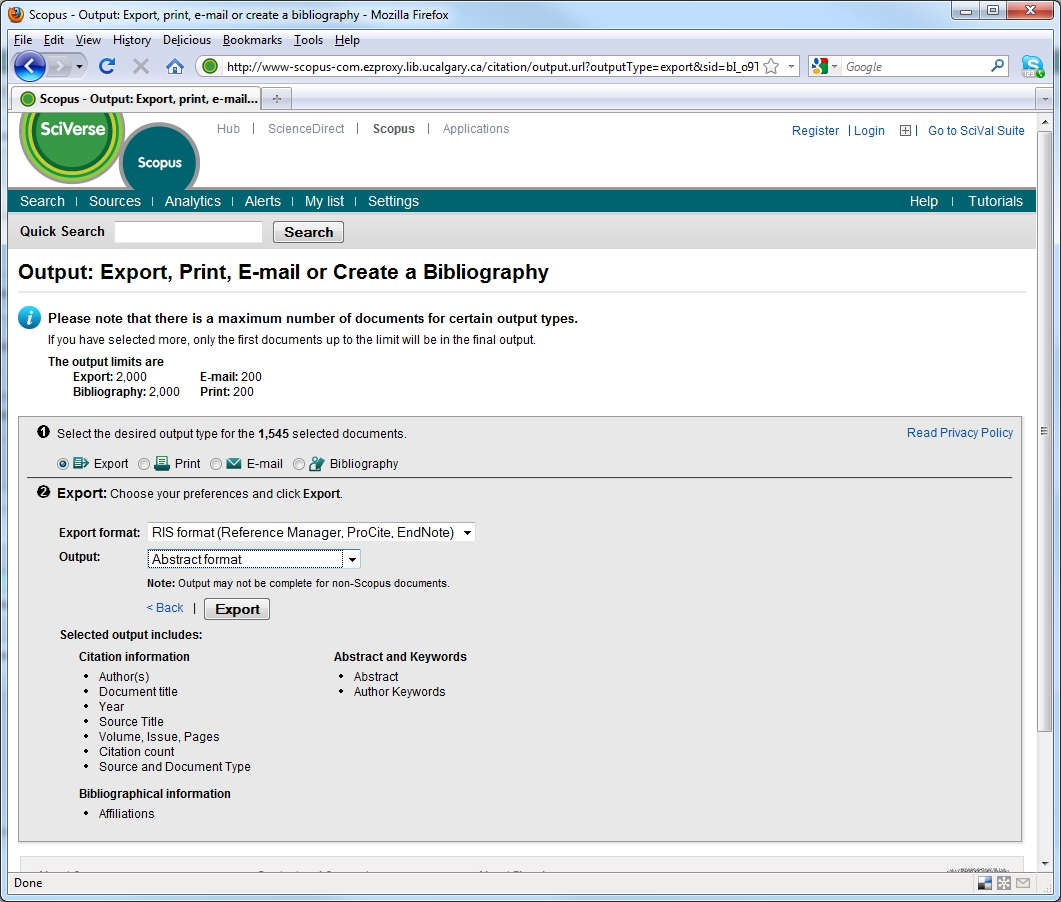
Task: Expand the Output Abstract format dropdown
Action: (254, 560)
